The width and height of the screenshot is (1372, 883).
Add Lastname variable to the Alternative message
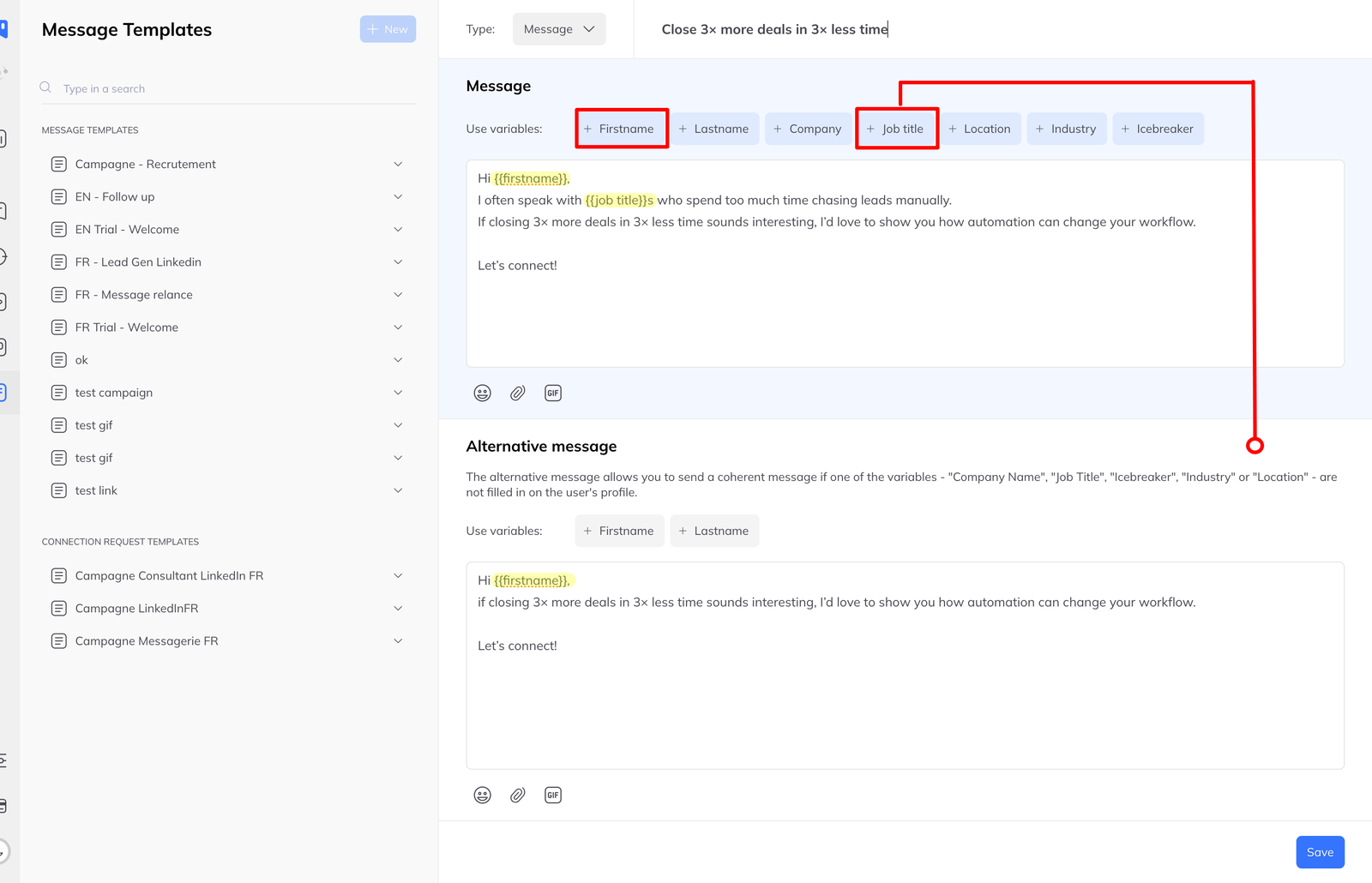point(714,531)
